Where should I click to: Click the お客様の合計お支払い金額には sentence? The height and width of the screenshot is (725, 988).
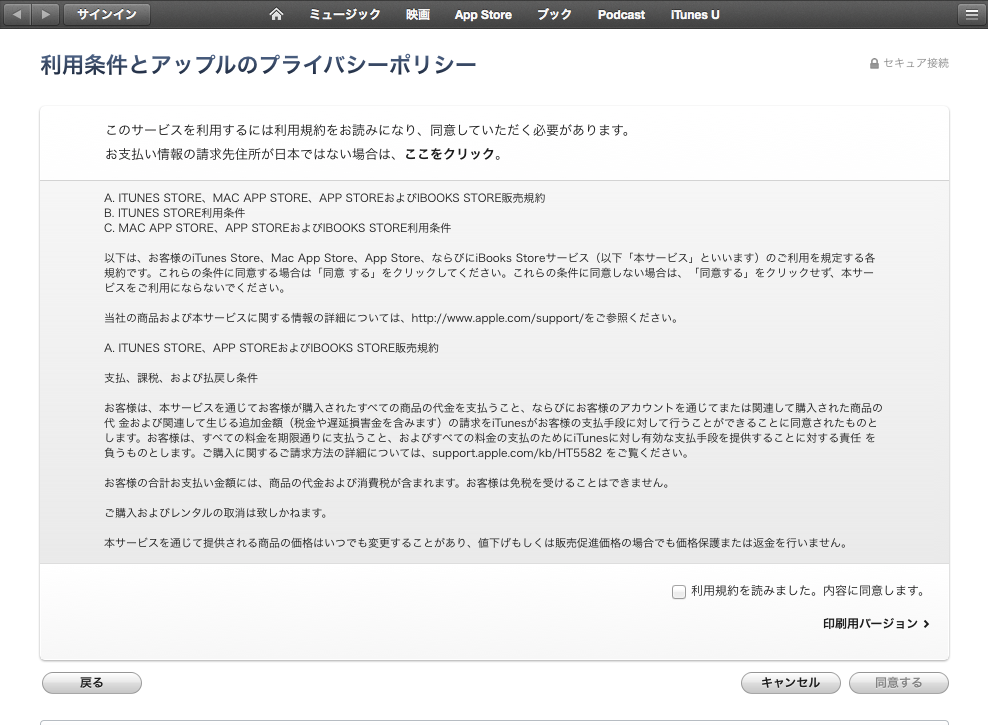pos(388,483)
